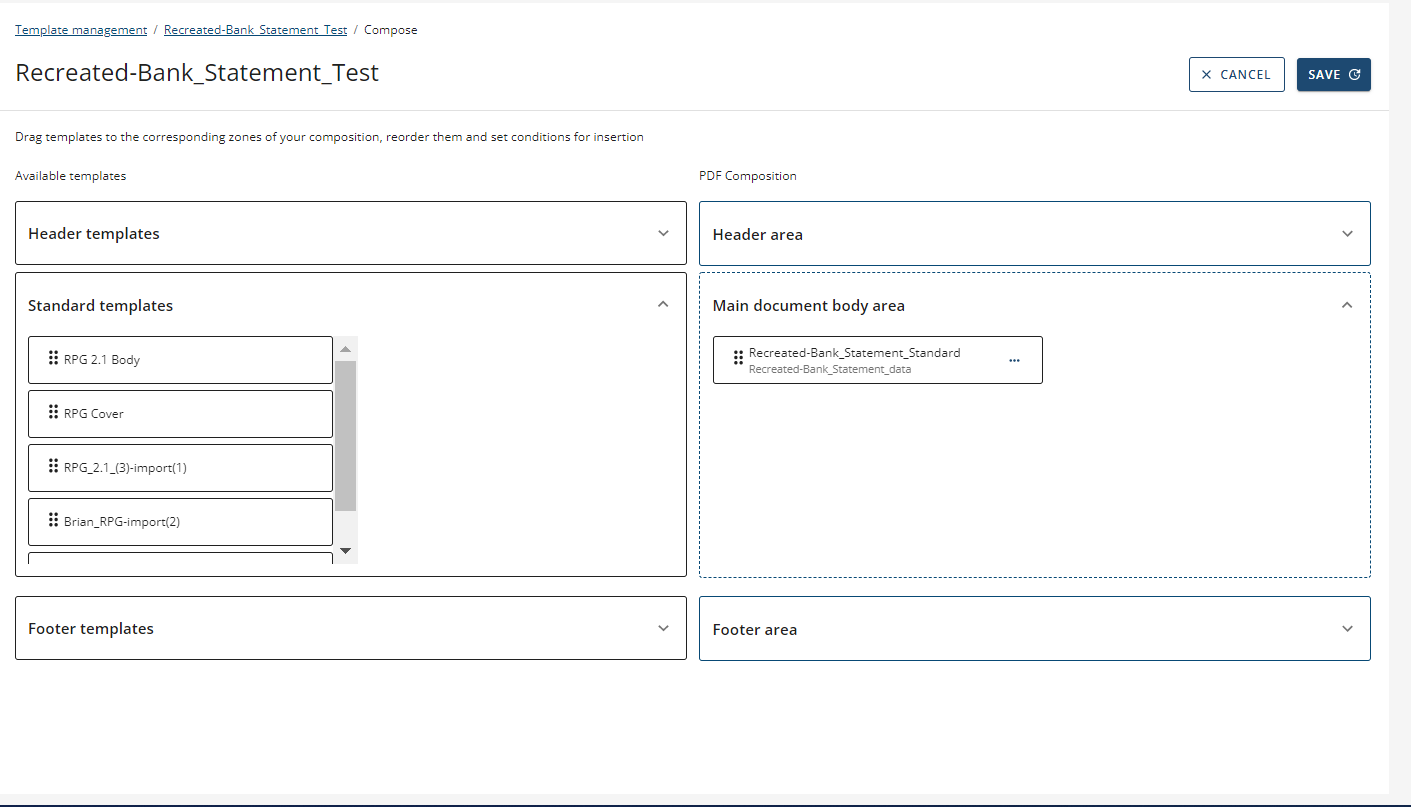Click drag handle of RPG_2.1_(3)-import(1) template
1411x807 pixels.
pyautogui.click(x=53, y=466)
